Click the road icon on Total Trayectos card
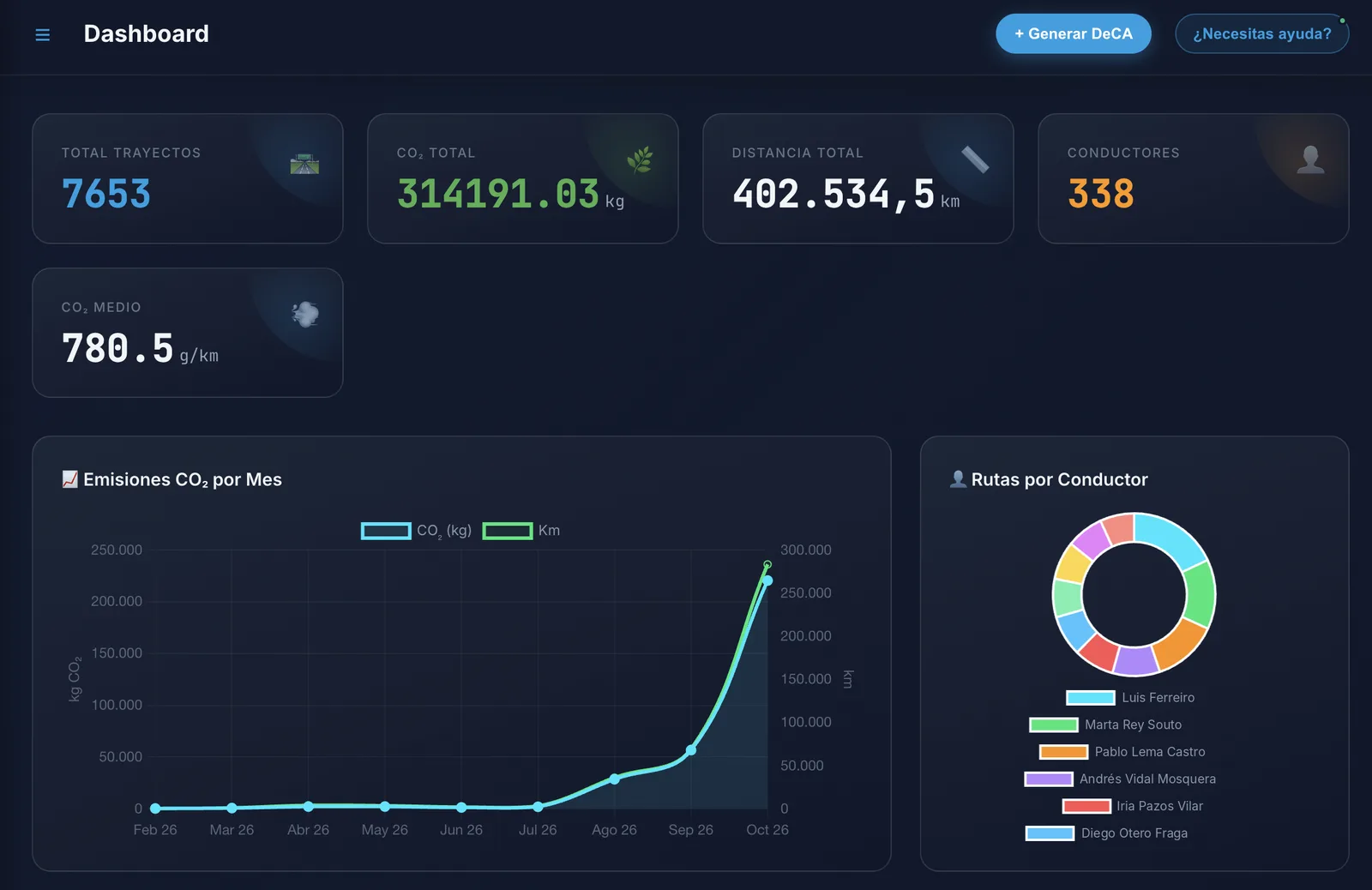The image size is (1372, 890). point(304,163)
